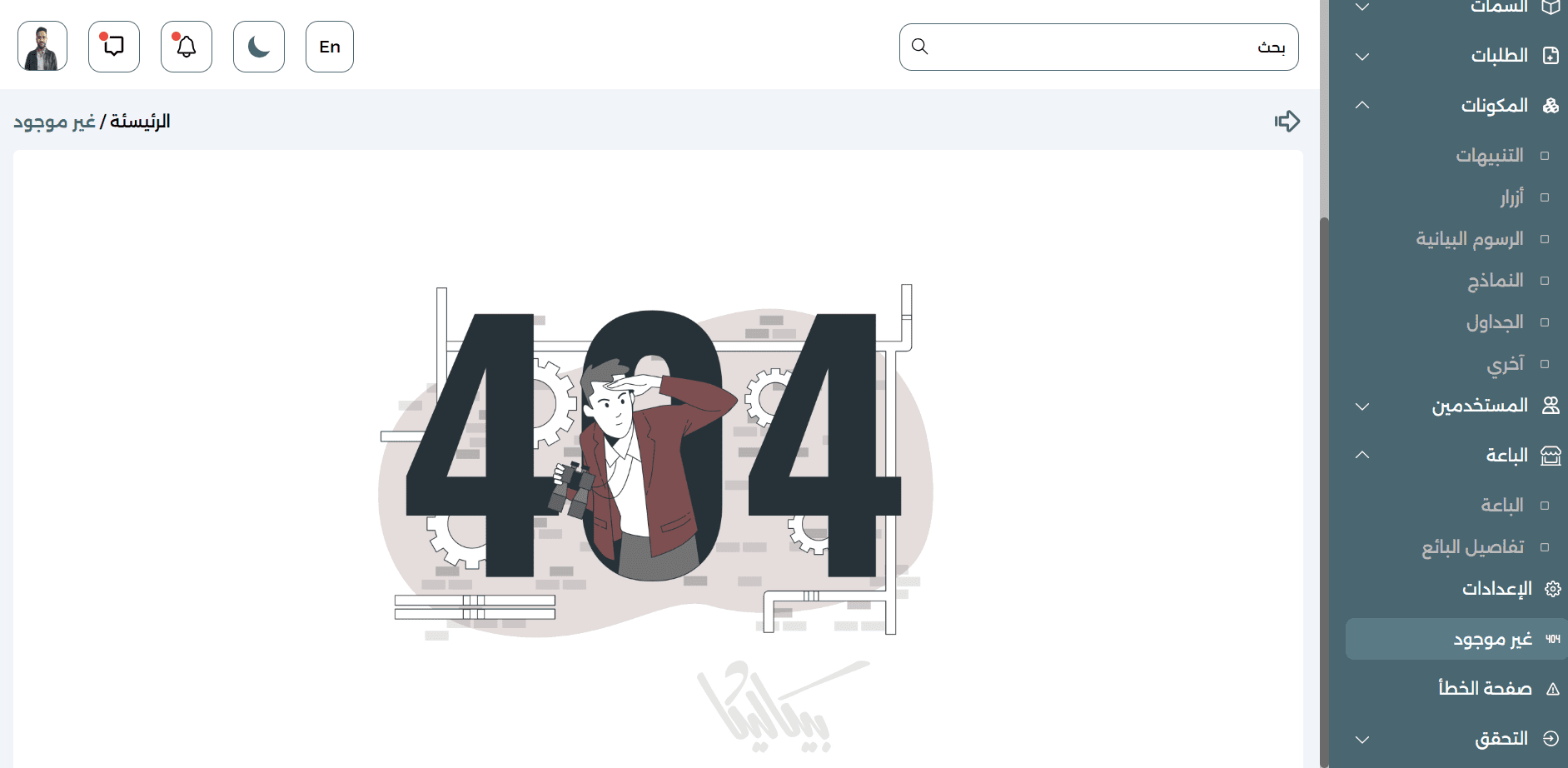Viewport: 1568px width, 768px height.
Task: Go to الرئيسئة breadcrumb link
Action: point(140,122)
